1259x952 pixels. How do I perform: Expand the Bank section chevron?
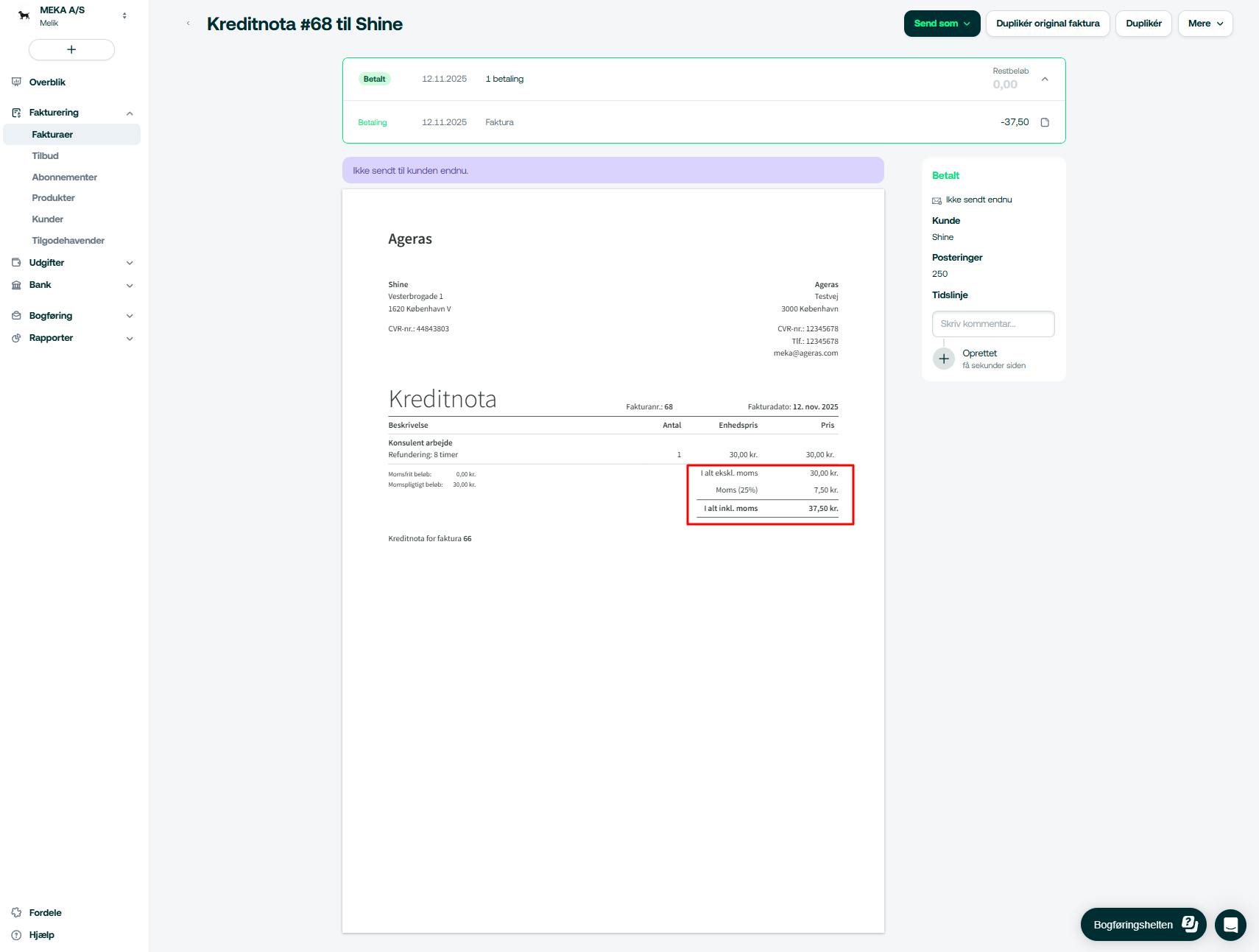[x=130, y=286]
